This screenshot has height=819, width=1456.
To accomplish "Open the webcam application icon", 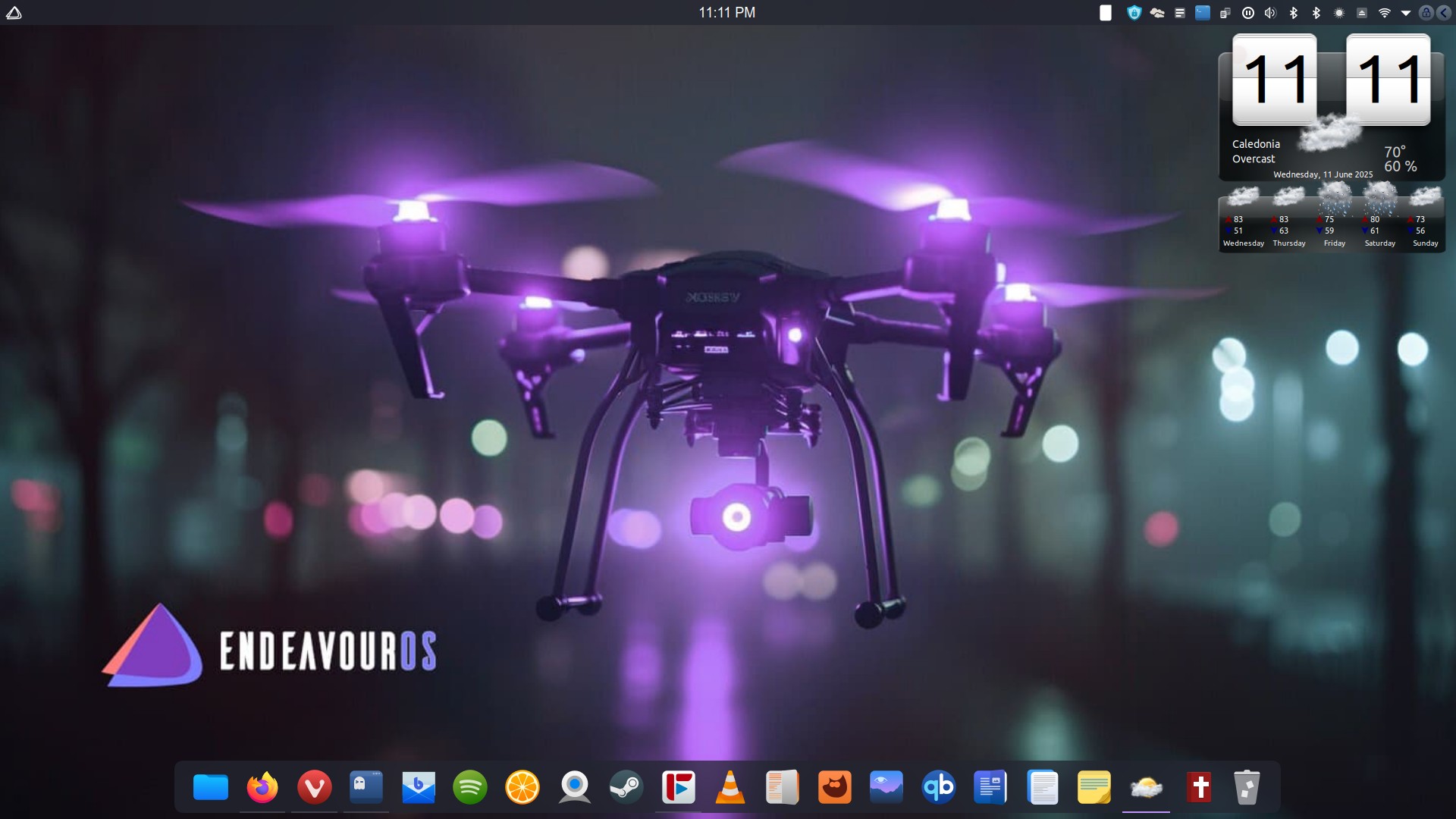I will (x=574, y=787).
